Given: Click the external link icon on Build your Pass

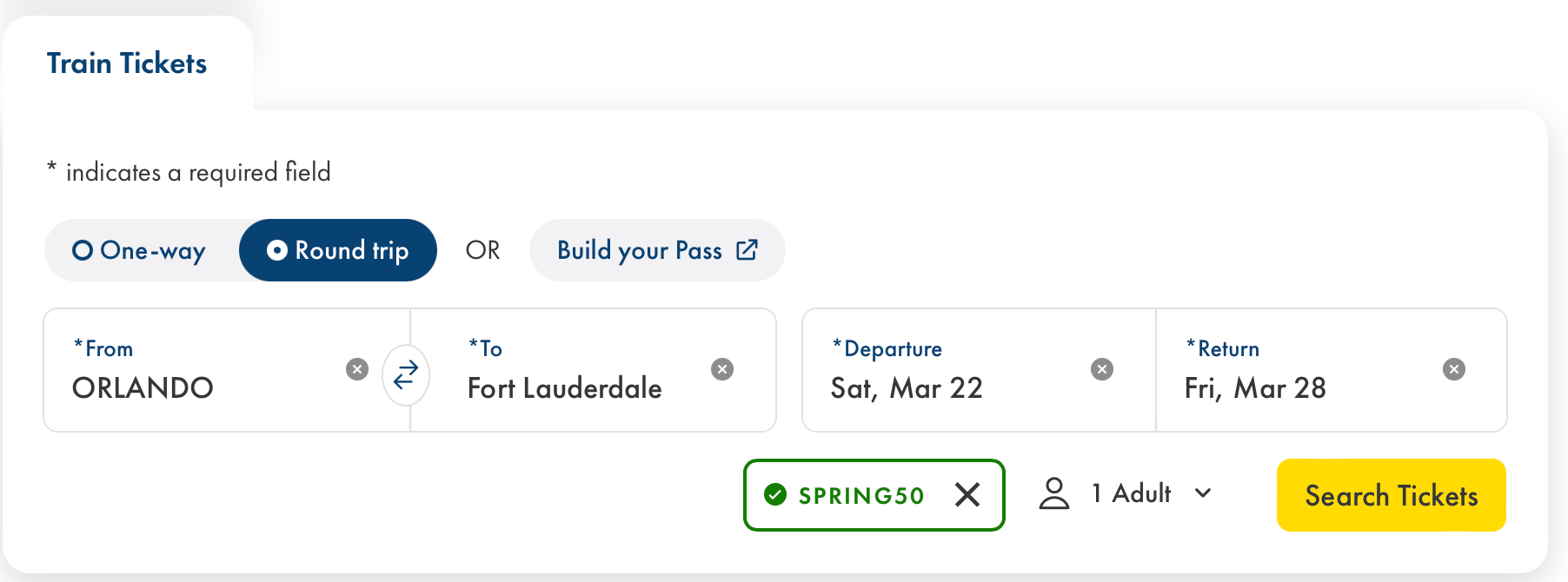Looking at the screenshot, I should [747, 250].
